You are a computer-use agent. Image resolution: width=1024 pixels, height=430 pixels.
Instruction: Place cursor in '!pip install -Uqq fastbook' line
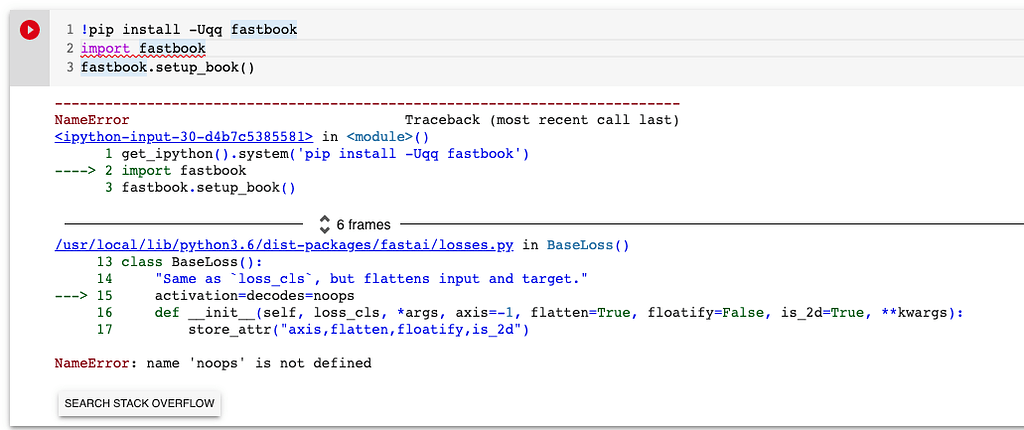(189, 29)
